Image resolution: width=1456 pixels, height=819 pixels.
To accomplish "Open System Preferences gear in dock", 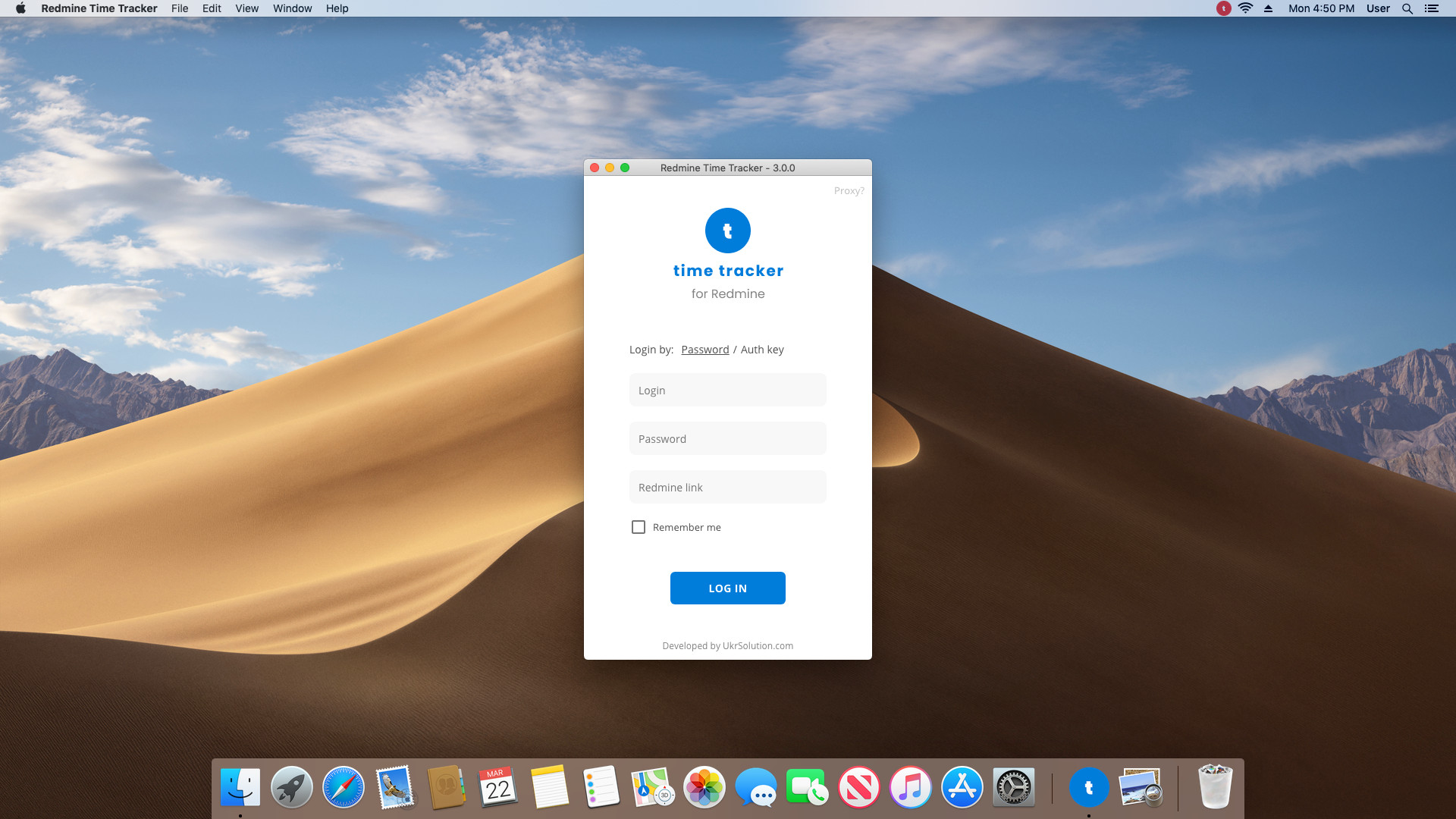I will 1014,787.
